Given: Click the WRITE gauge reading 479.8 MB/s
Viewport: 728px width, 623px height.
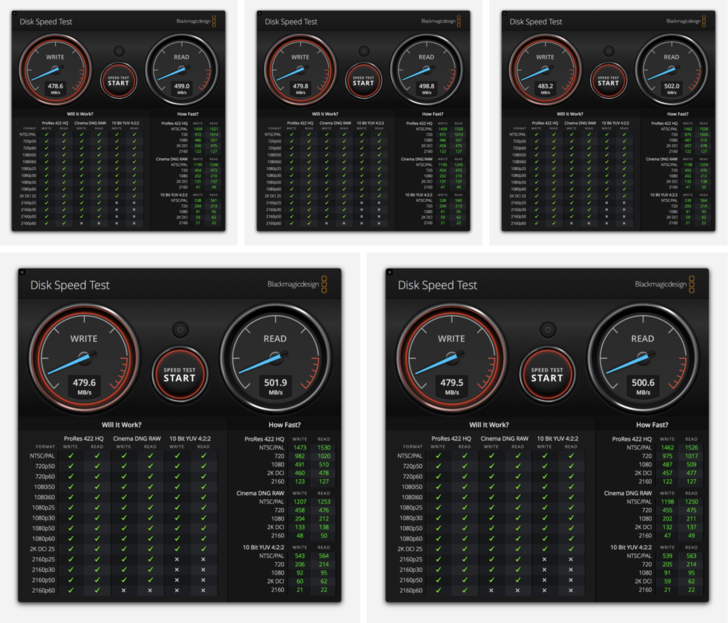Looking at the screenshot, I should point(300,71).
